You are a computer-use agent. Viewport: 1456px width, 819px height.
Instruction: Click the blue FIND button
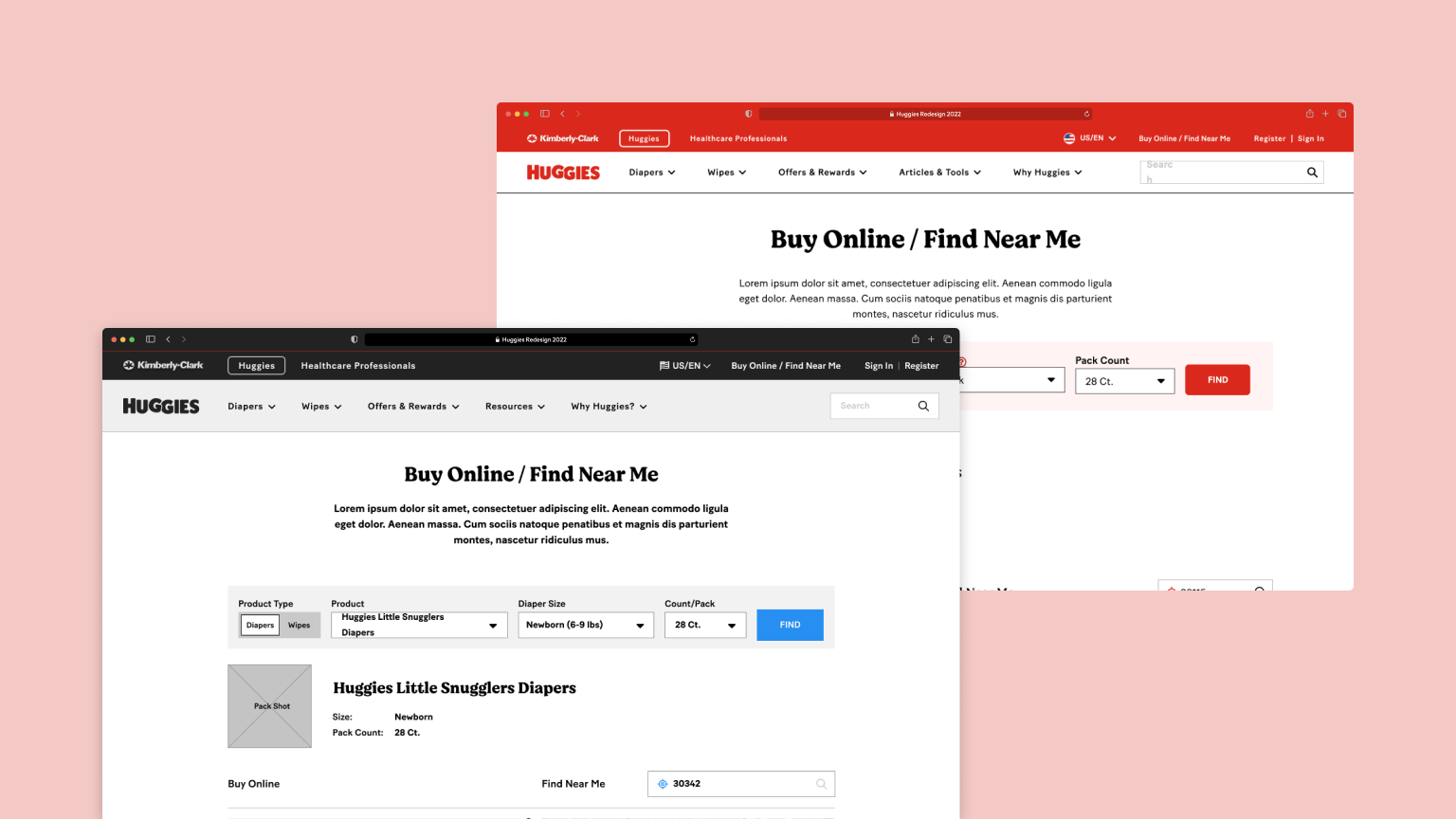(790, 626)
